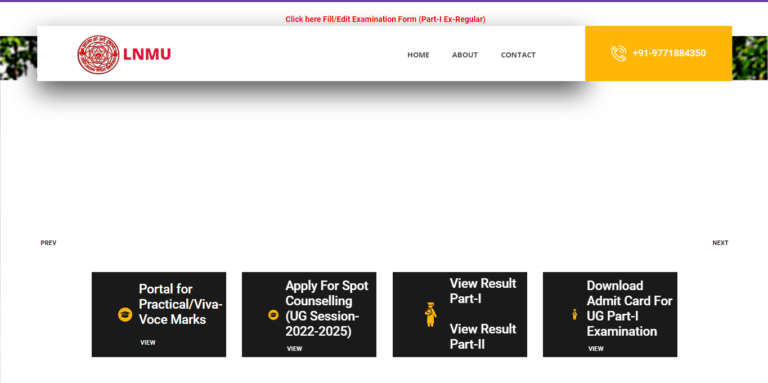Click graduation cap icon beside Apply For Spot Counselling
Image resolution: width=768 pixels, height=383 pixels.
pyautogui.click(x=273, y=315)
